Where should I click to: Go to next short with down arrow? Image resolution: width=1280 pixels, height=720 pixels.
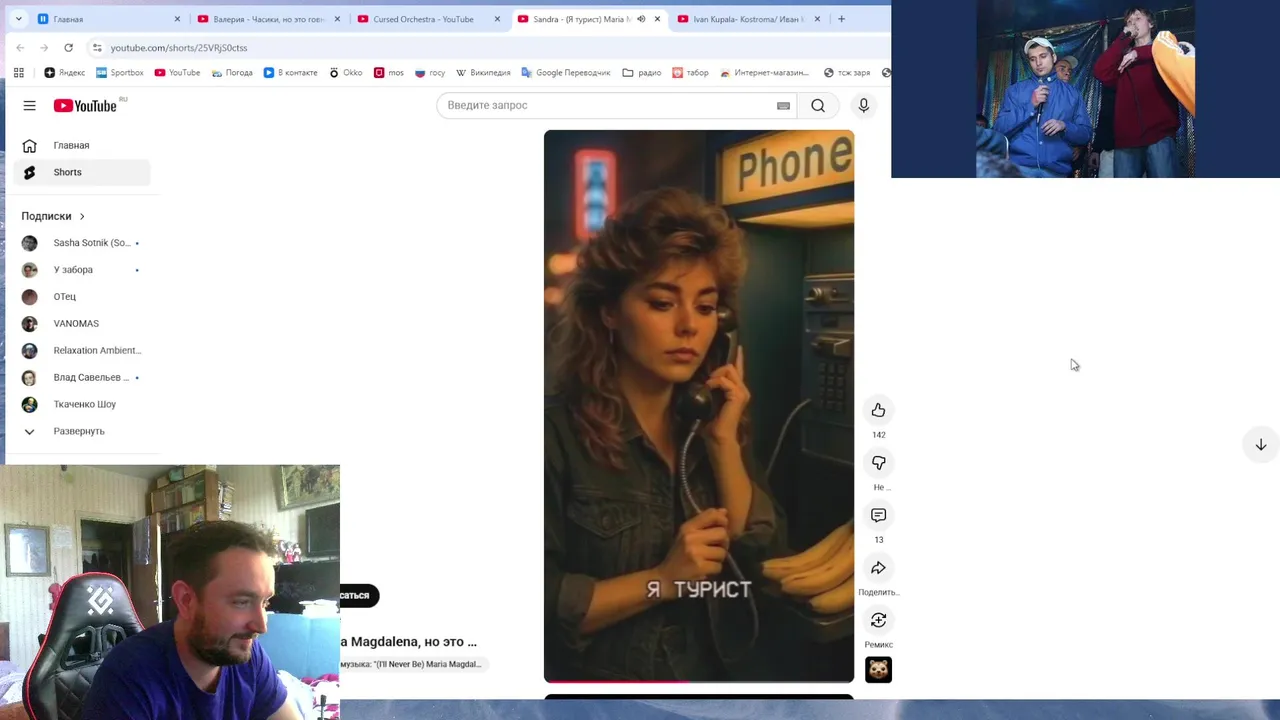tap(1261, 445)
